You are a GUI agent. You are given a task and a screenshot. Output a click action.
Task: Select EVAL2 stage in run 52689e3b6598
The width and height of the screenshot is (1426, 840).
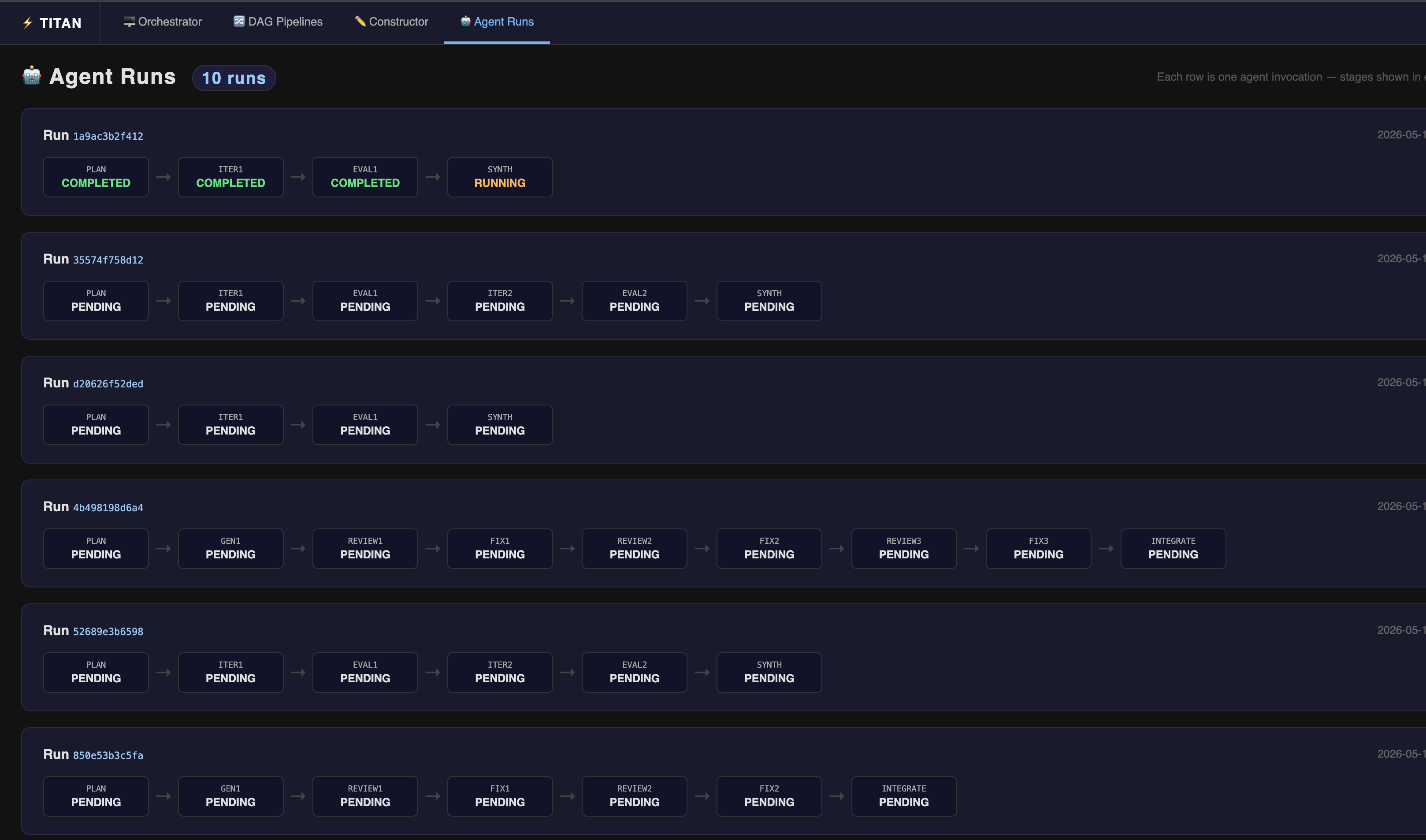(x=635, y=673)
